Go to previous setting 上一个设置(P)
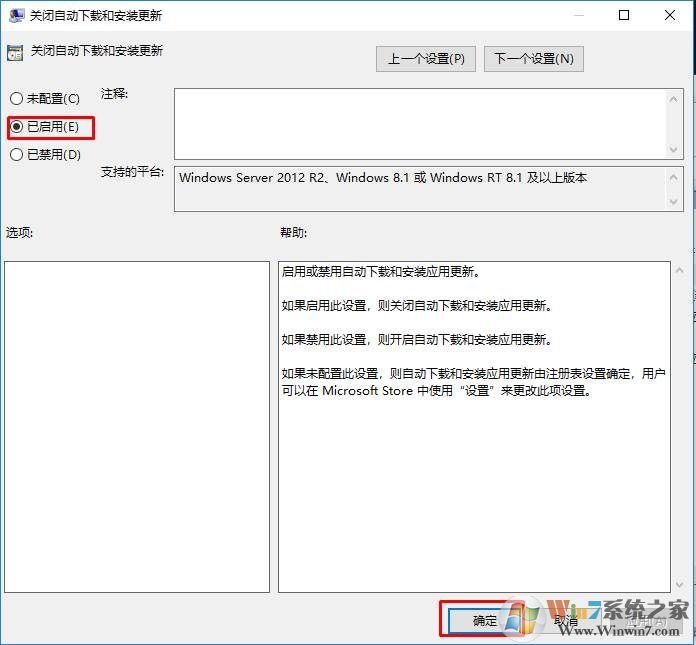This screenshot has width=696, height=645. coord(426,59)
